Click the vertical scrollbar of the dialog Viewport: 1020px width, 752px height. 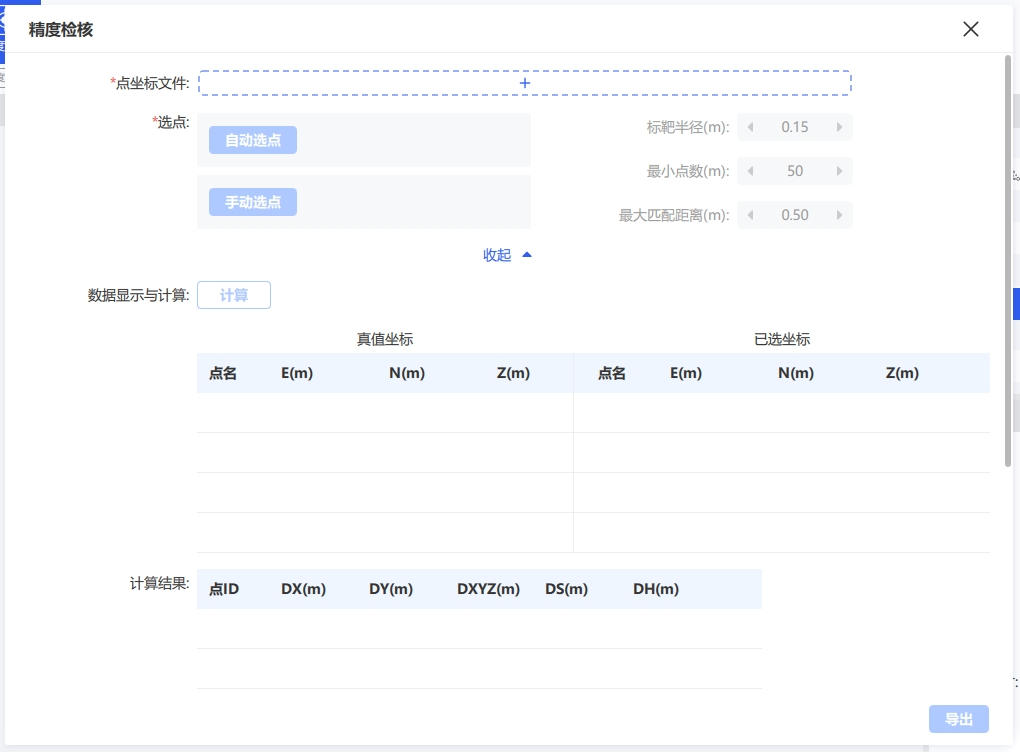tap(1008, 260)
